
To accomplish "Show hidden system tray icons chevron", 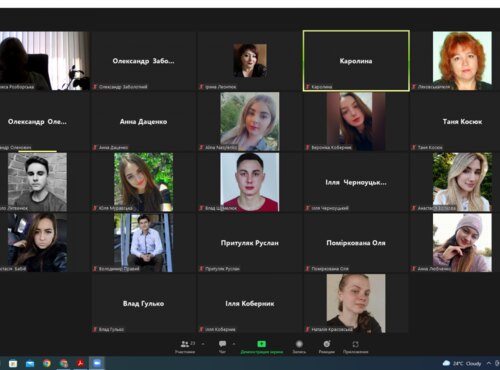I will click(x=489, y=363).
